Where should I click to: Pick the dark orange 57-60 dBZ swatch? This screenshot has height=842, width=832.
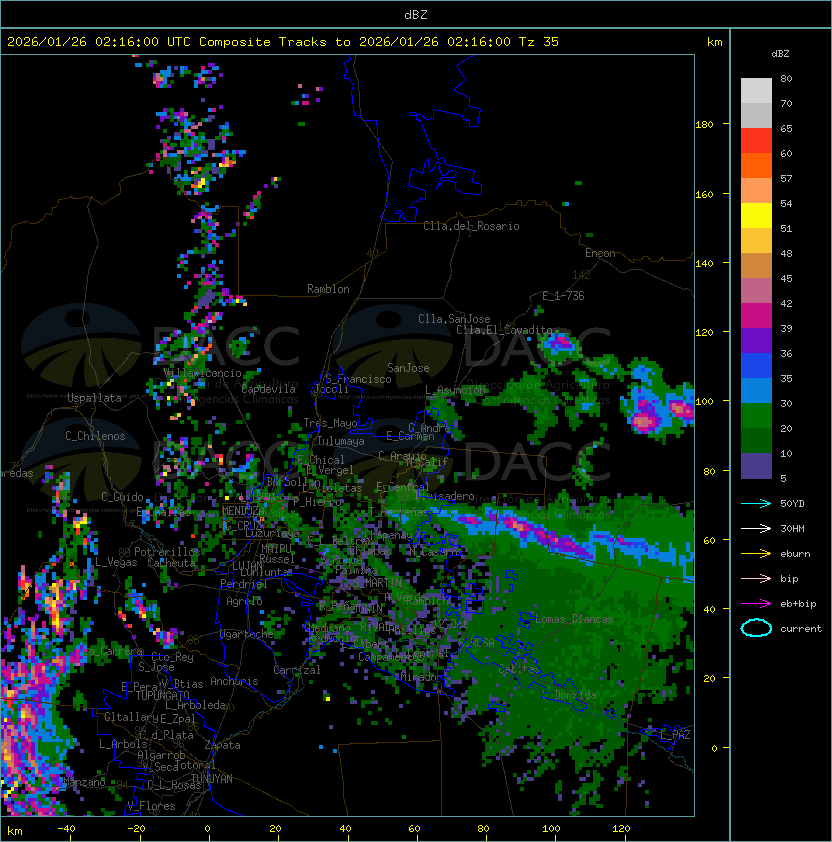(x=756, y=165)
